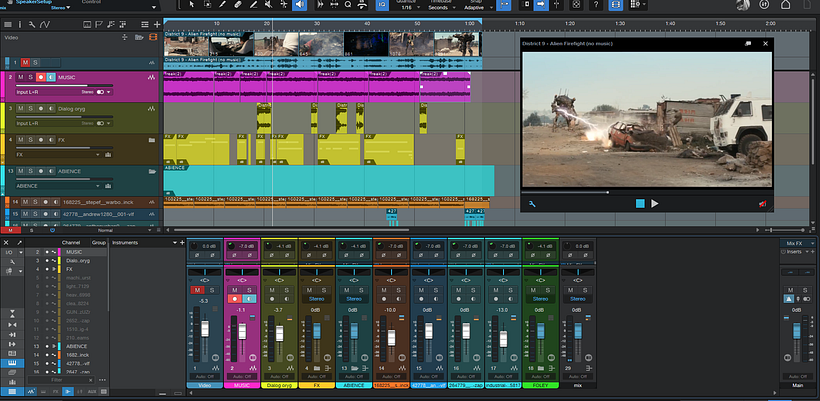This screenshot has height=401, width=820.
Task: Click the orange filmstrip icon on the Video track
Action: (153, 37)
